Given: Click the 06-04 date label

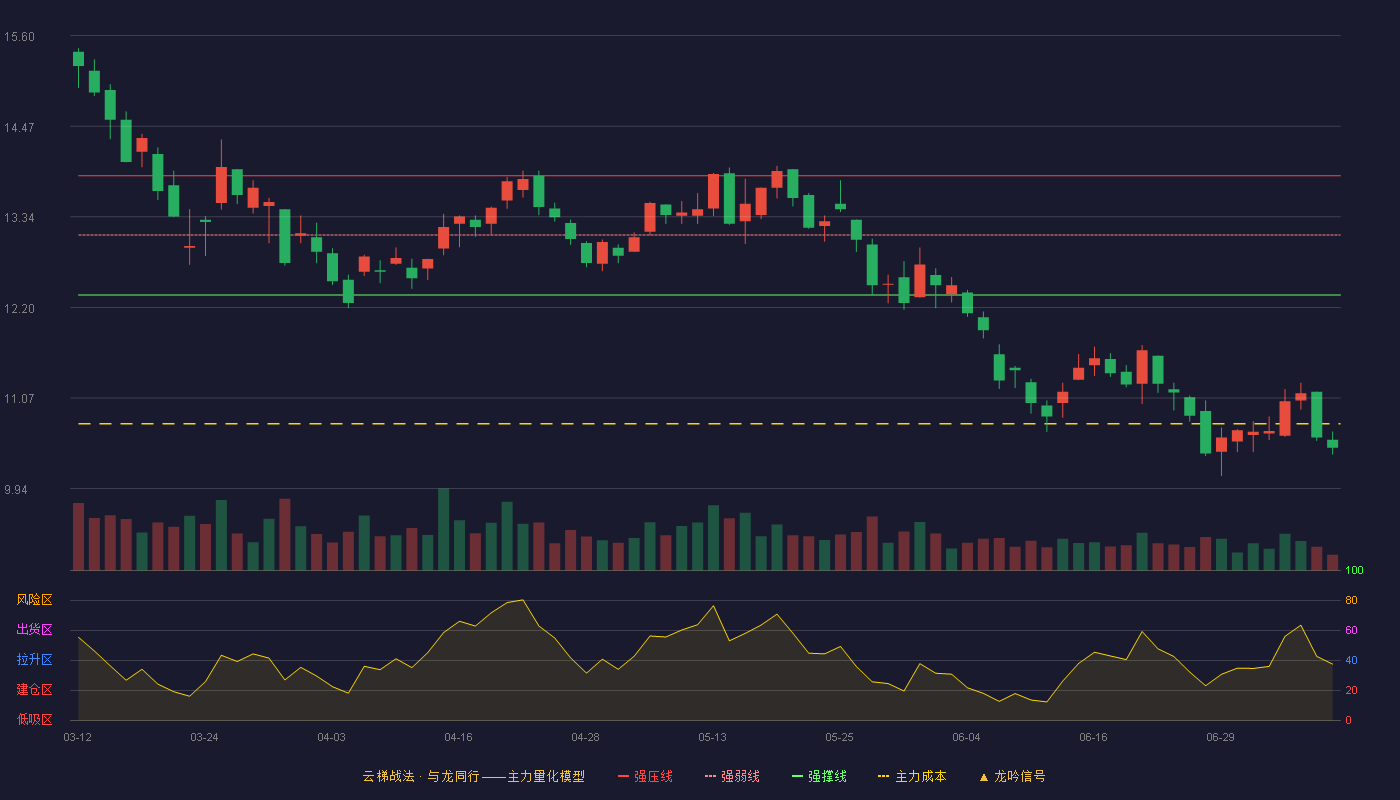Looking at the screenshot, I should tap(966, 737).
